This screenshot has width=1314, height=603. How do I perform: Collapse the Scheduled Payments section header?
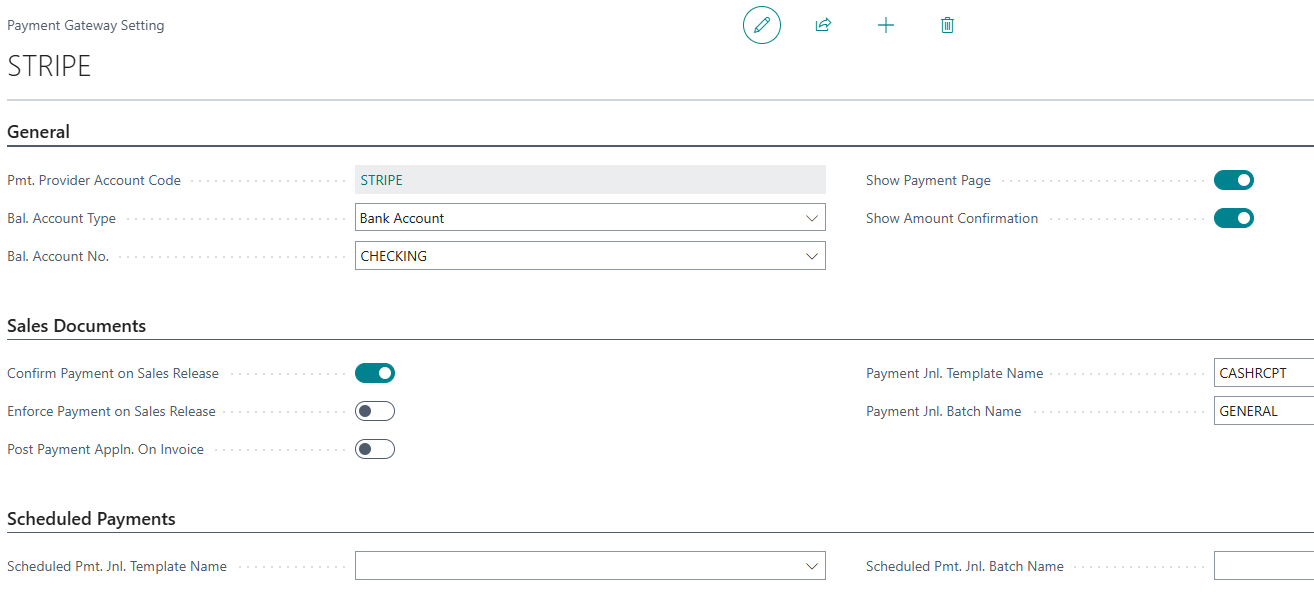[x=91, y=519]
